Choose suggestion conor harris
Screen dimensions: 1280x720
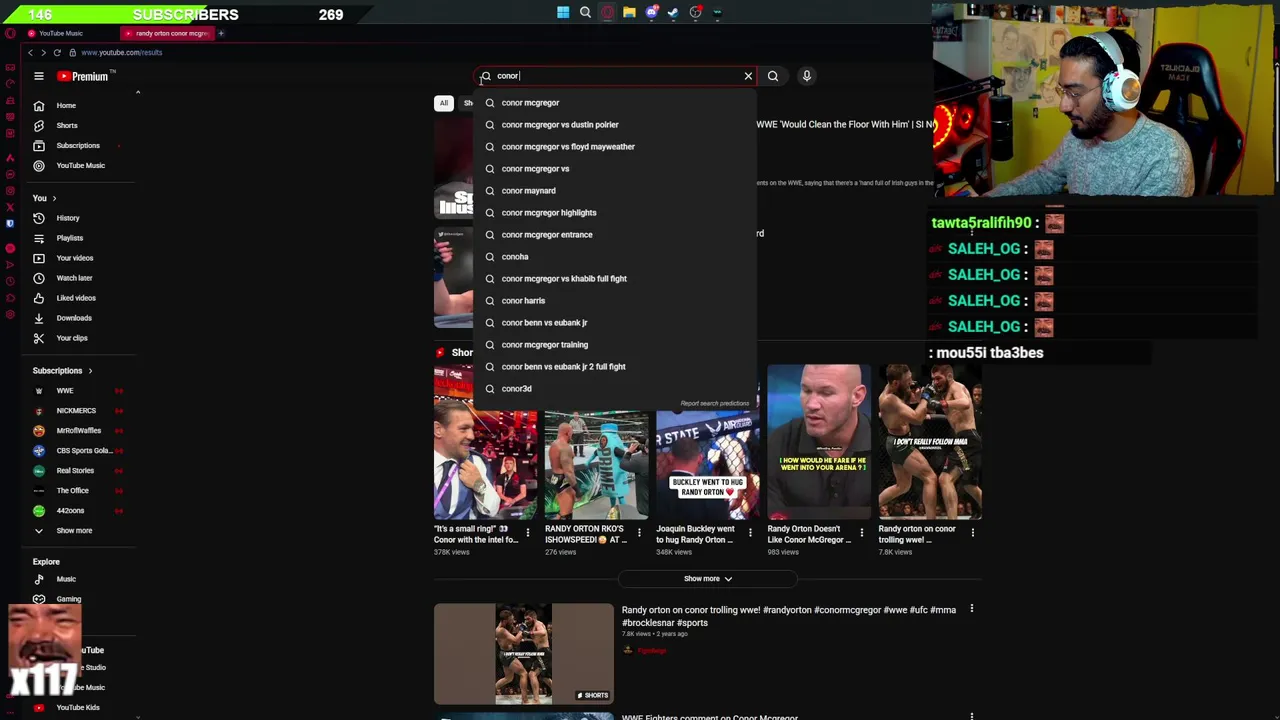[x=615, y=301]
